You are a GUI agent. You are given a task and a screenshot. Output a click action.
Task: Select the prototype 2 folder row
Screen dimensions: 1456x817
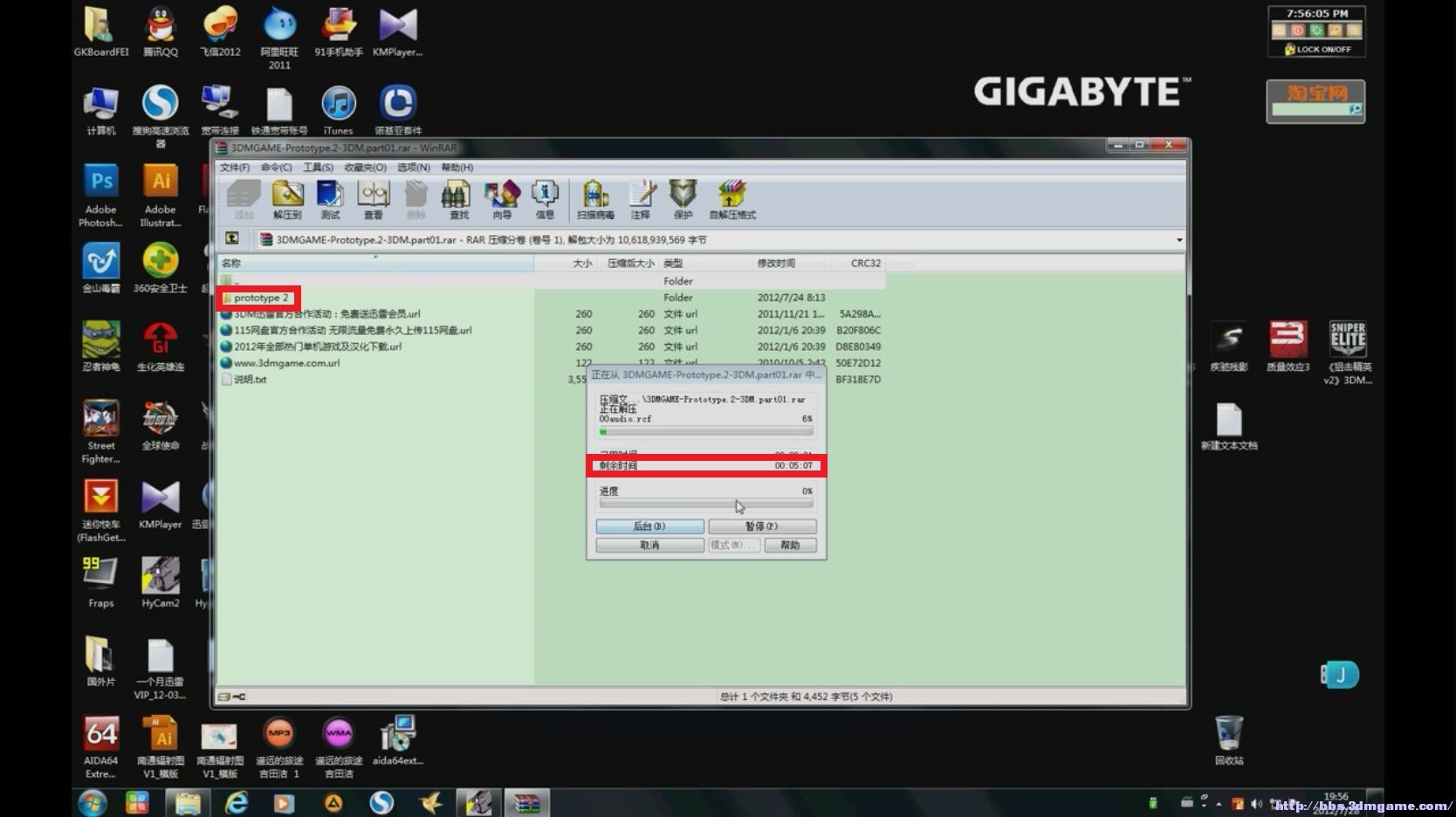(551, 298)
